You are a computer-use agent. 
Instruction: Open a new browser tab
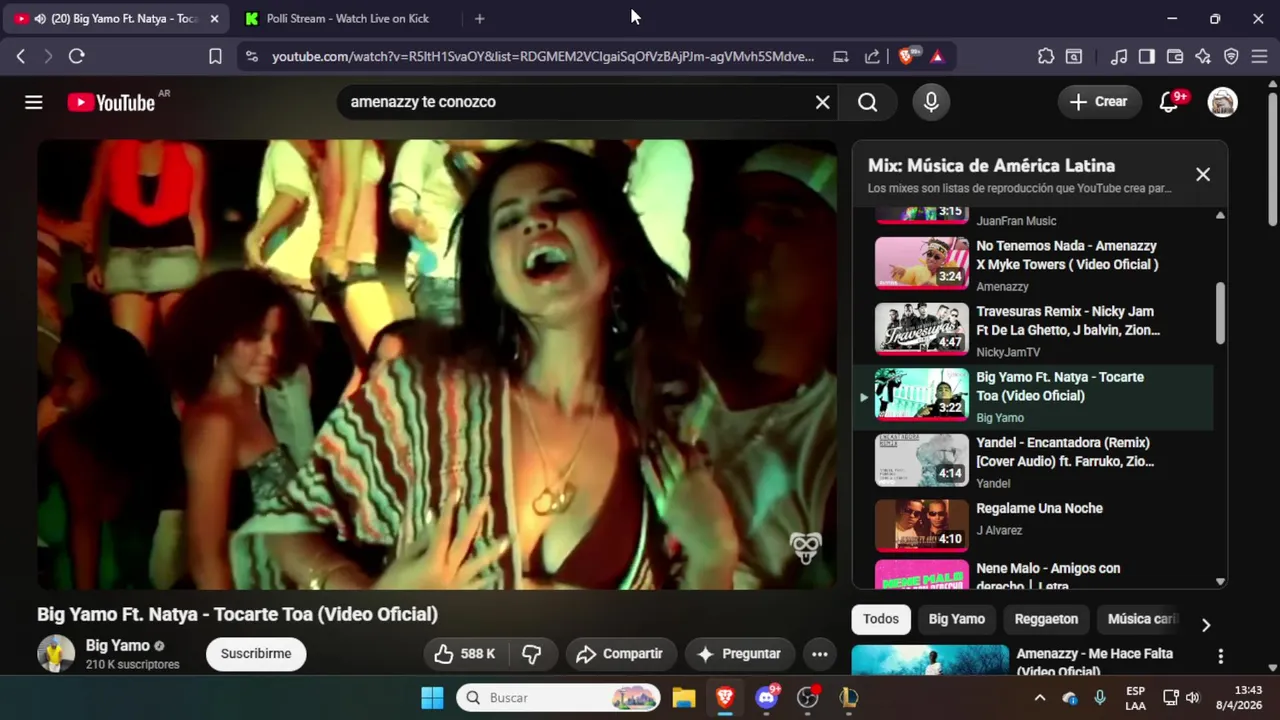479,19
